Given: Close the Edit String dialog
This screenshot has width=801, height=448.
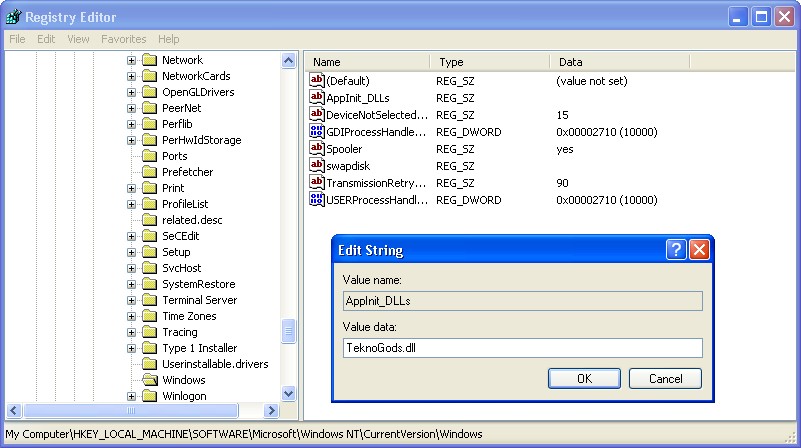Looking at the screenshot, I should point(699,250).
